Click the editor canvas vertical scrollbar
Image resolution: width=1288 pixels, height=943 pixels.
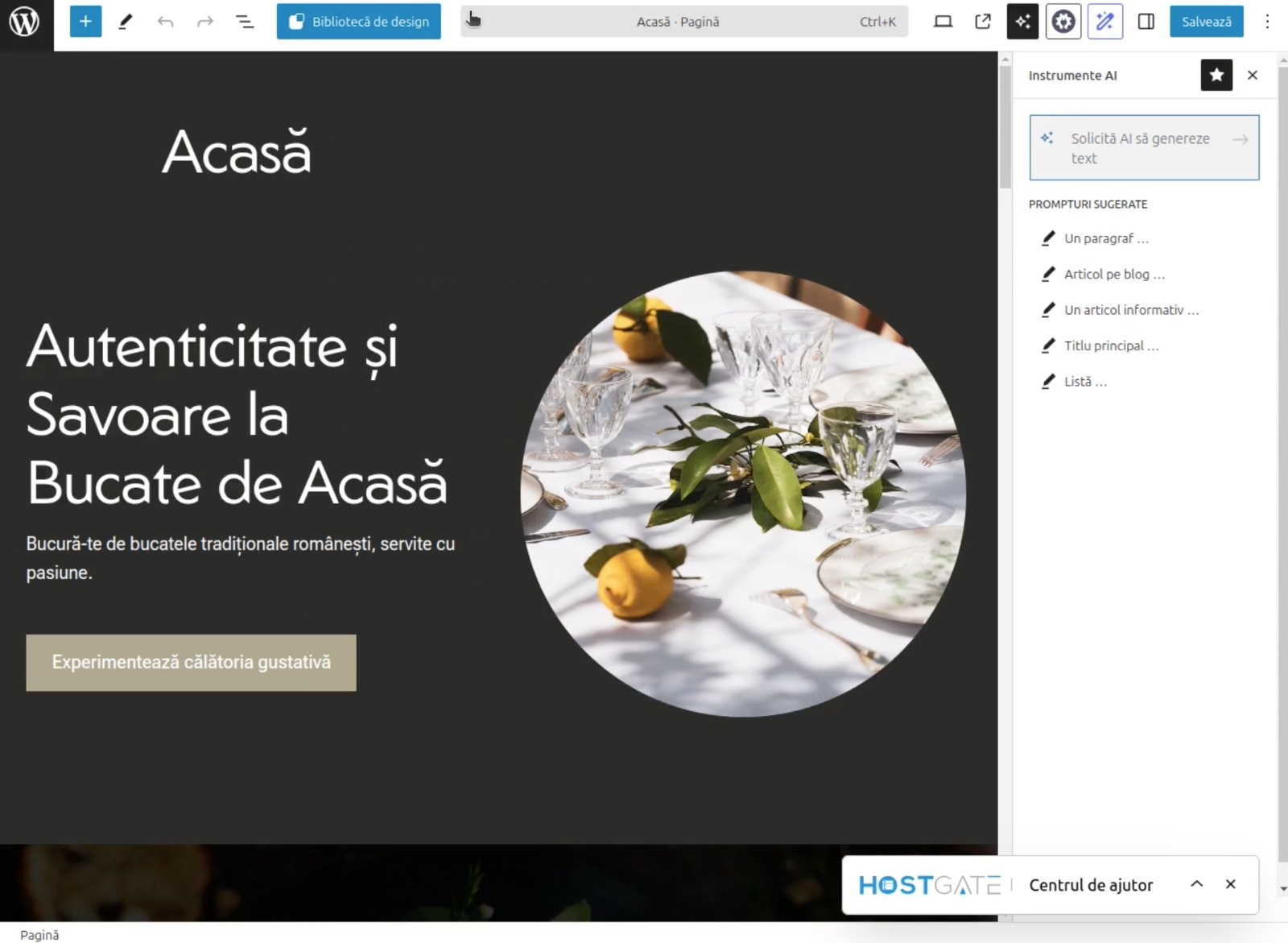click(x=1005, y=129)
